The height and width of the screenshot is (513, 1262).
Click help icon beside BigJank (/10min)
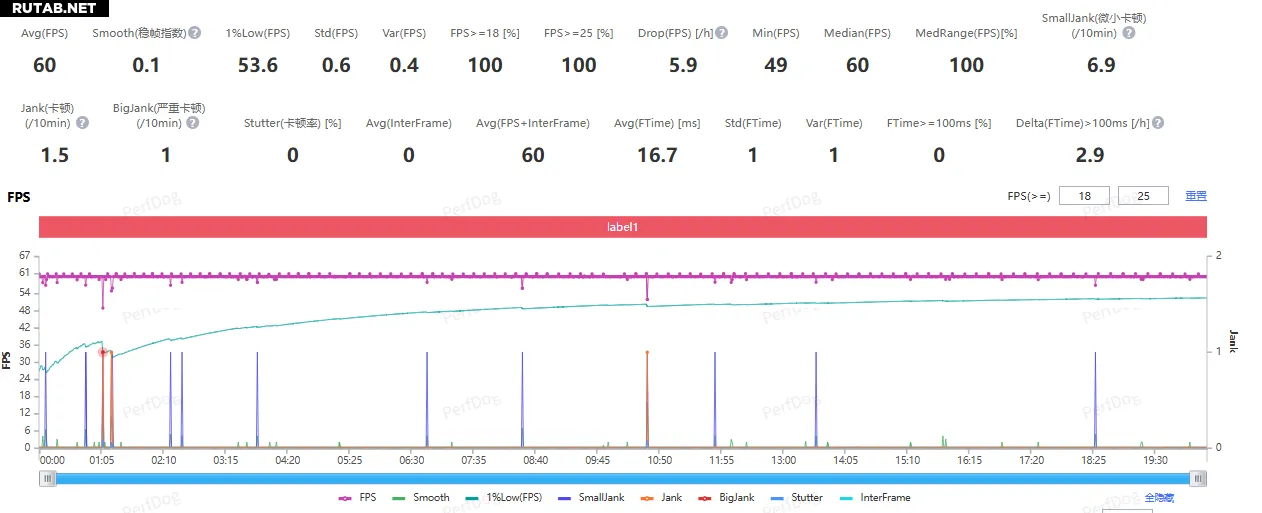click(192, 123)
